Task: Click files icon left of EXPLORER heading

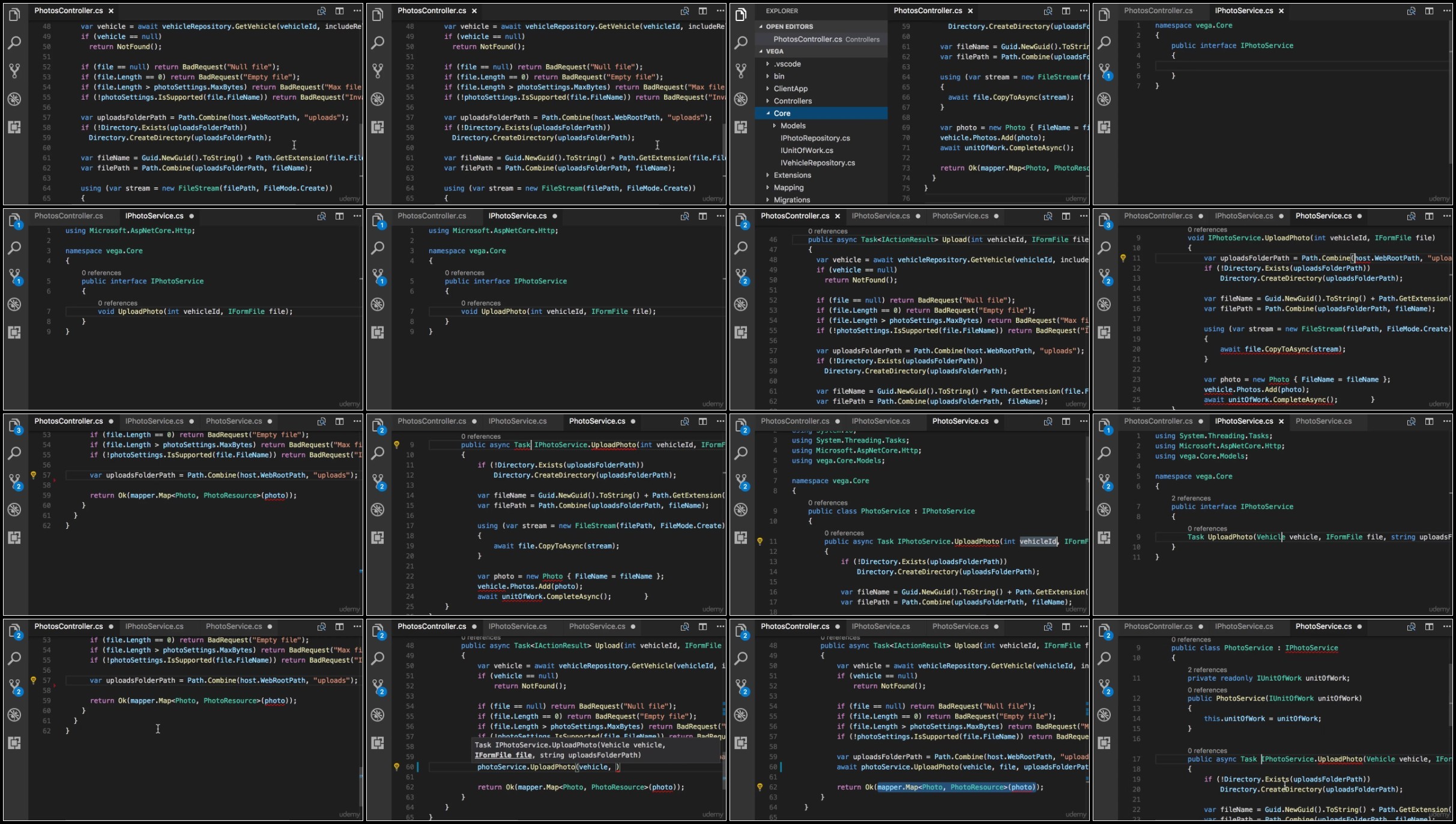Action: pyautogui.click(x=741, y=14)
